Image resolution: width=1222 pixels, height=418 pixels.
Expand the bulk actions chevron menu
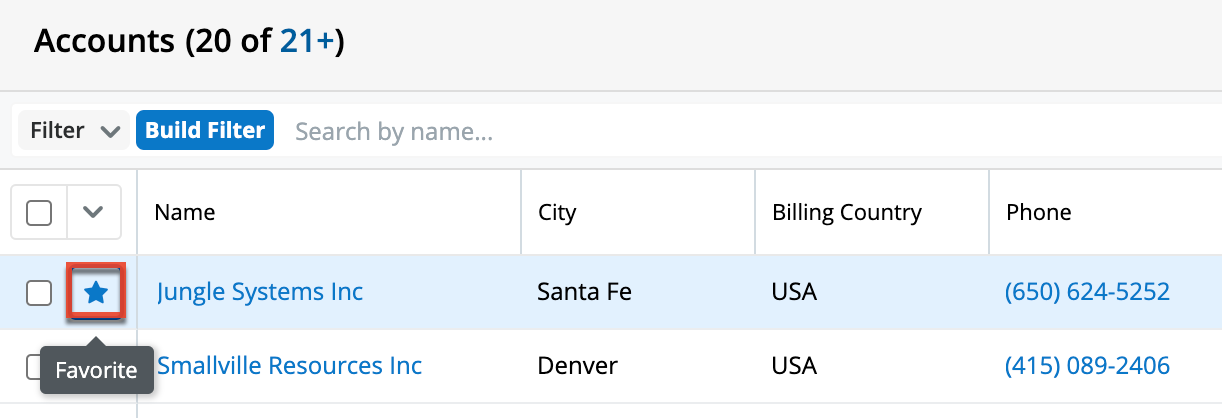pos(93,212)
